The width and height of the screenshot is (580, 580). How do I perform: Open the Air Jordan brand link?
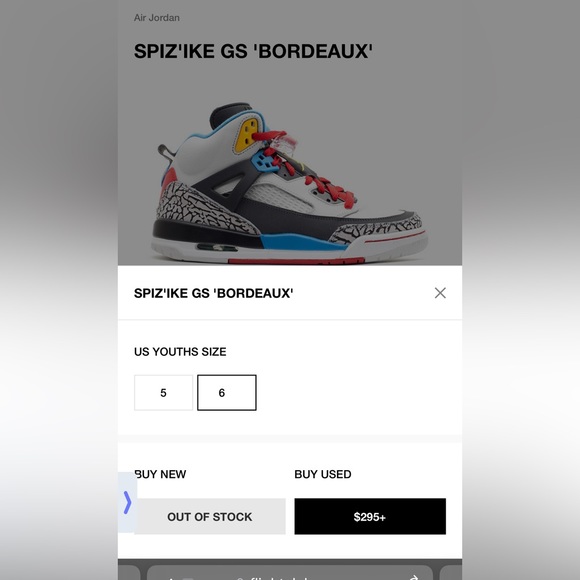pyautogui.click(x=156, y=18)
